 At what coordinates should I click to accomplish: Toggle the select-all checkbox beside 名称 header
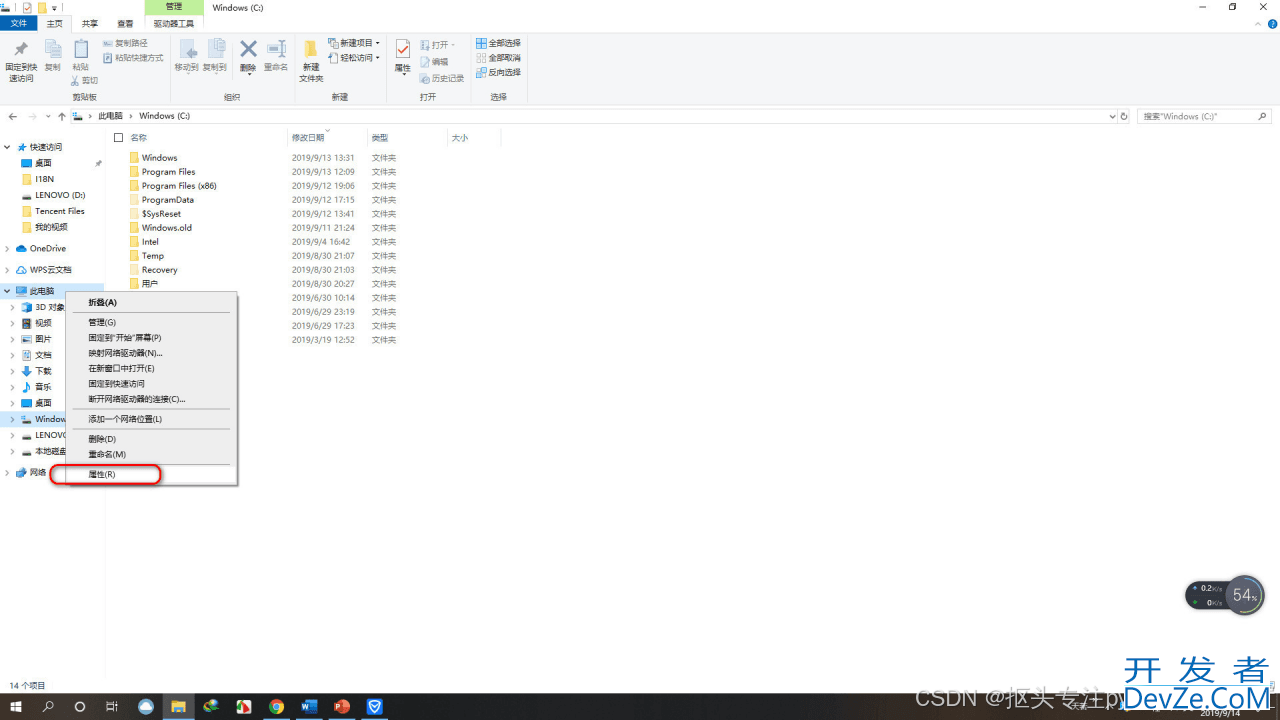point(118,138)
